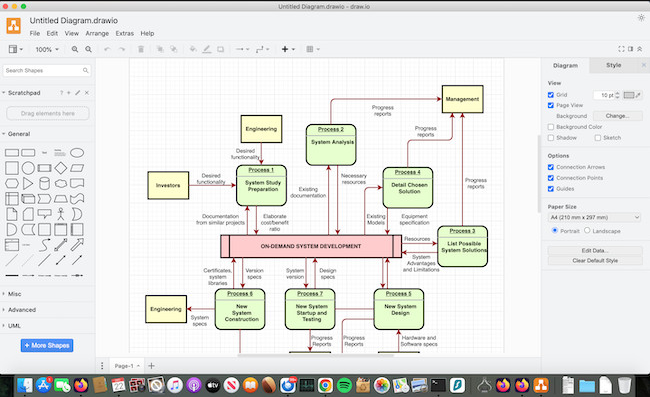Screen dimensions: 650x397
Task: Click the insert plus icon in toolbar
Action: 285,49
